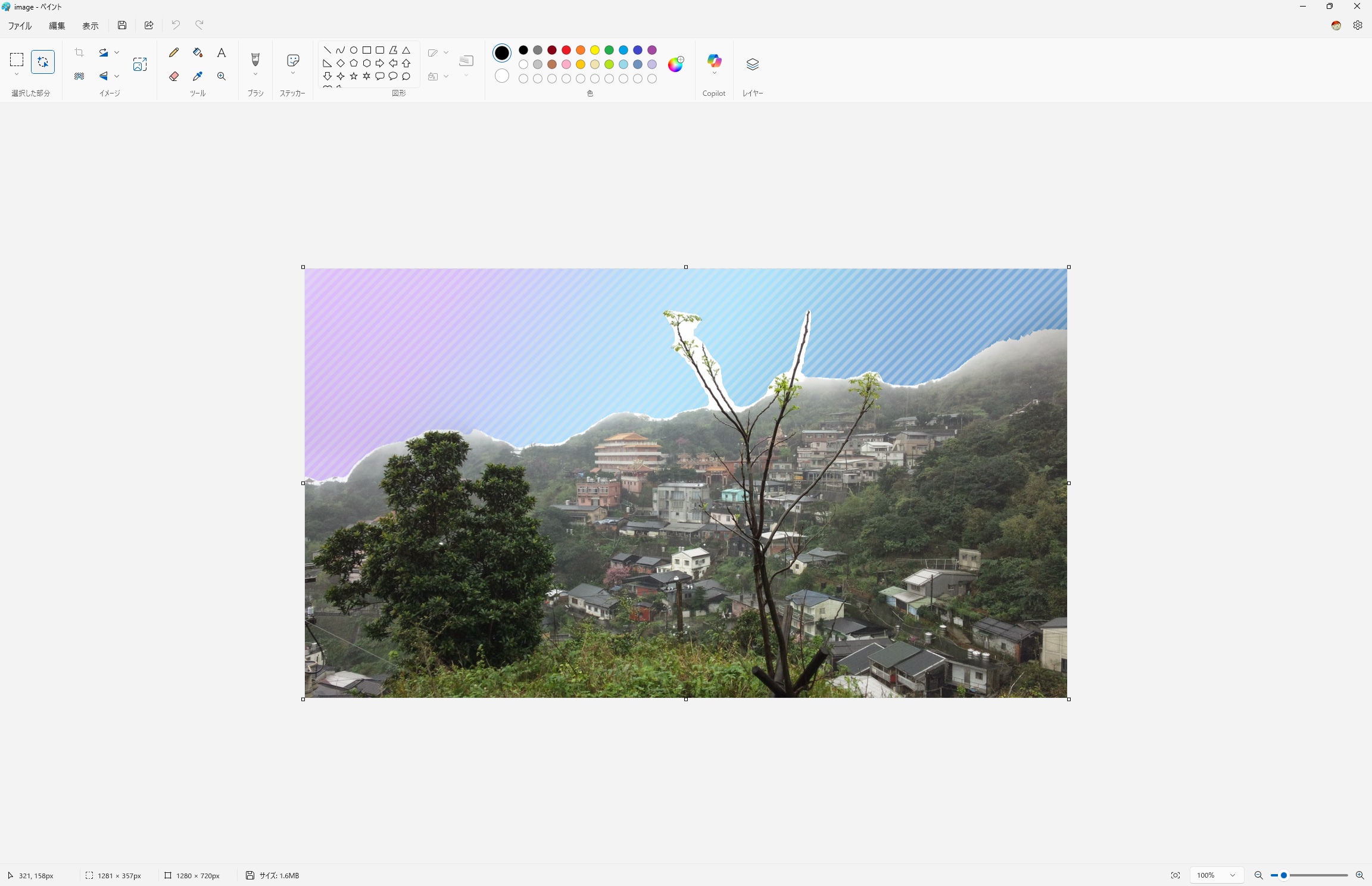1372x886 pixels.
Task: Open the ファイル menu
Action: point(19,26)
